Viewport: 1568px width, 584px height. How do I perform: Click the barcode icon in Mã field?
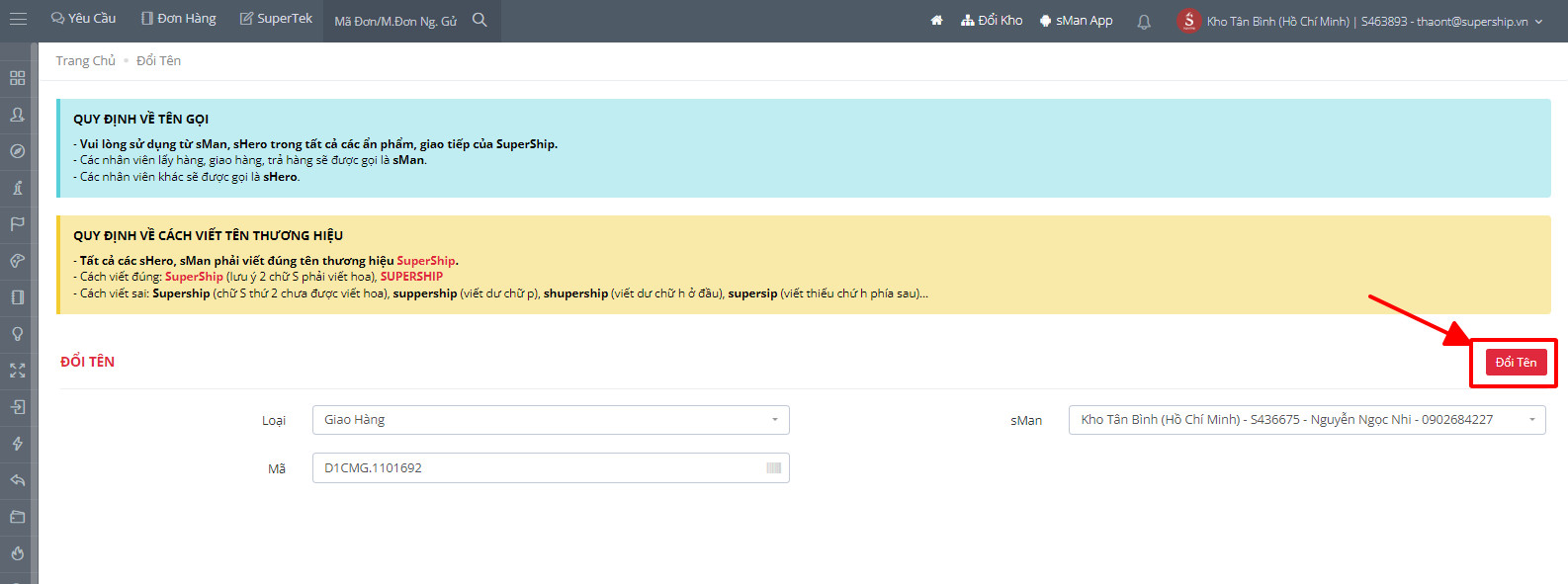coord(774,468)
